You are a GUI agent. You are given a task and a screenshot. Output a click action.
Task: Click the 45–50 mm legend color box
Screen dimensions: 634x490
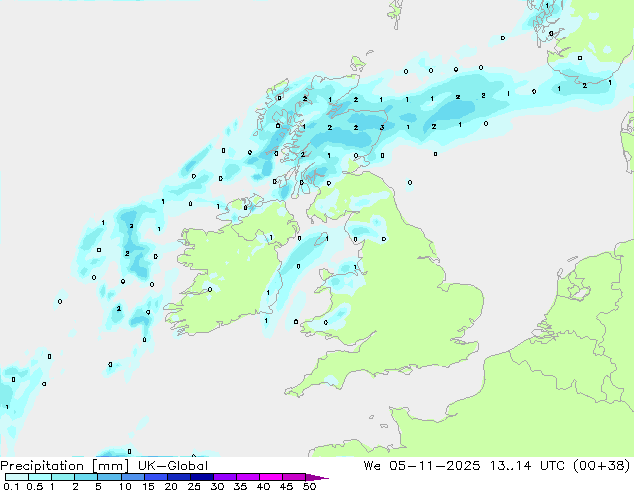coord(294,477)
